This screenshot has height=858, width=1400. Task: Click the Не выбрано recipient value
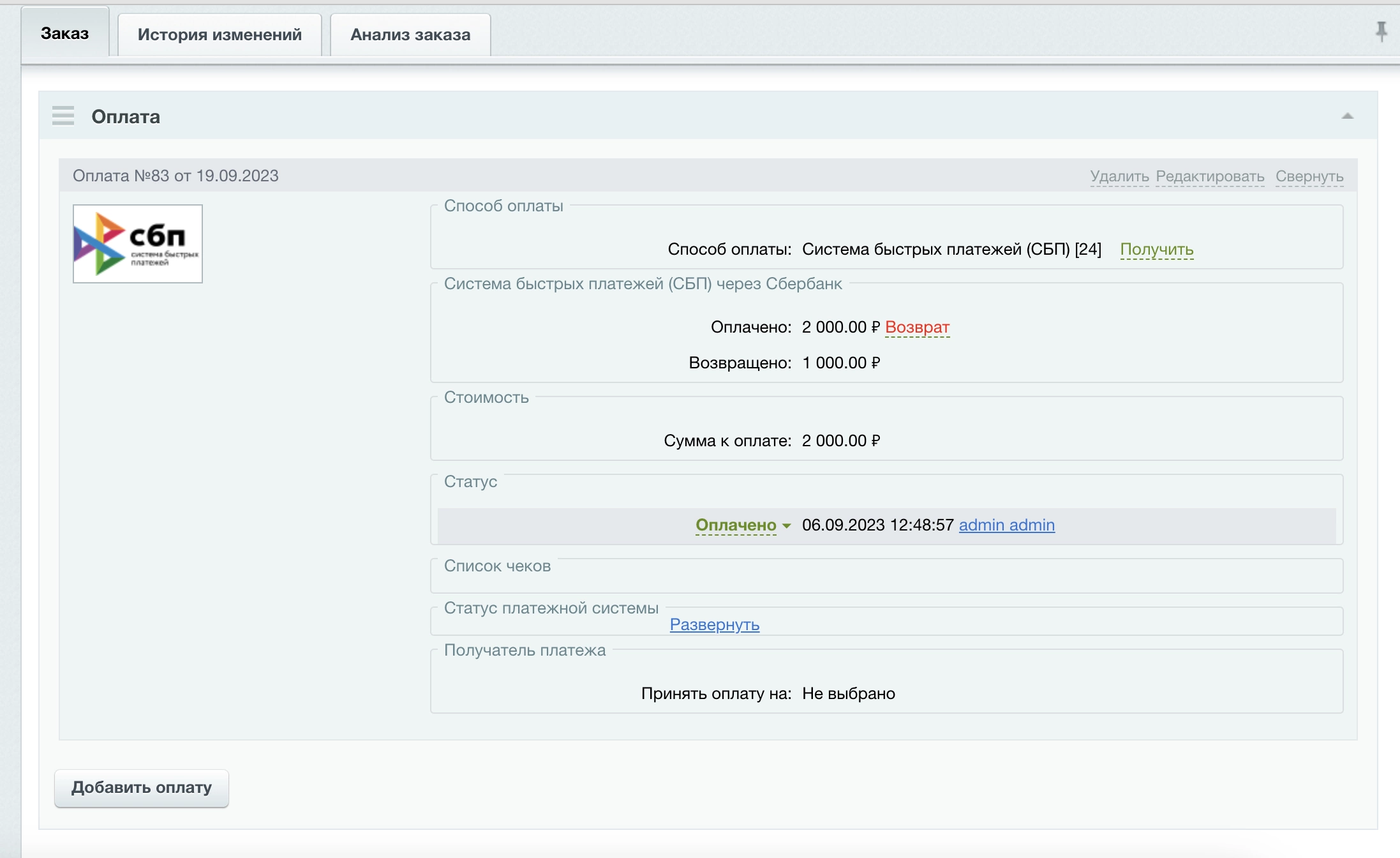coord(848,693)
